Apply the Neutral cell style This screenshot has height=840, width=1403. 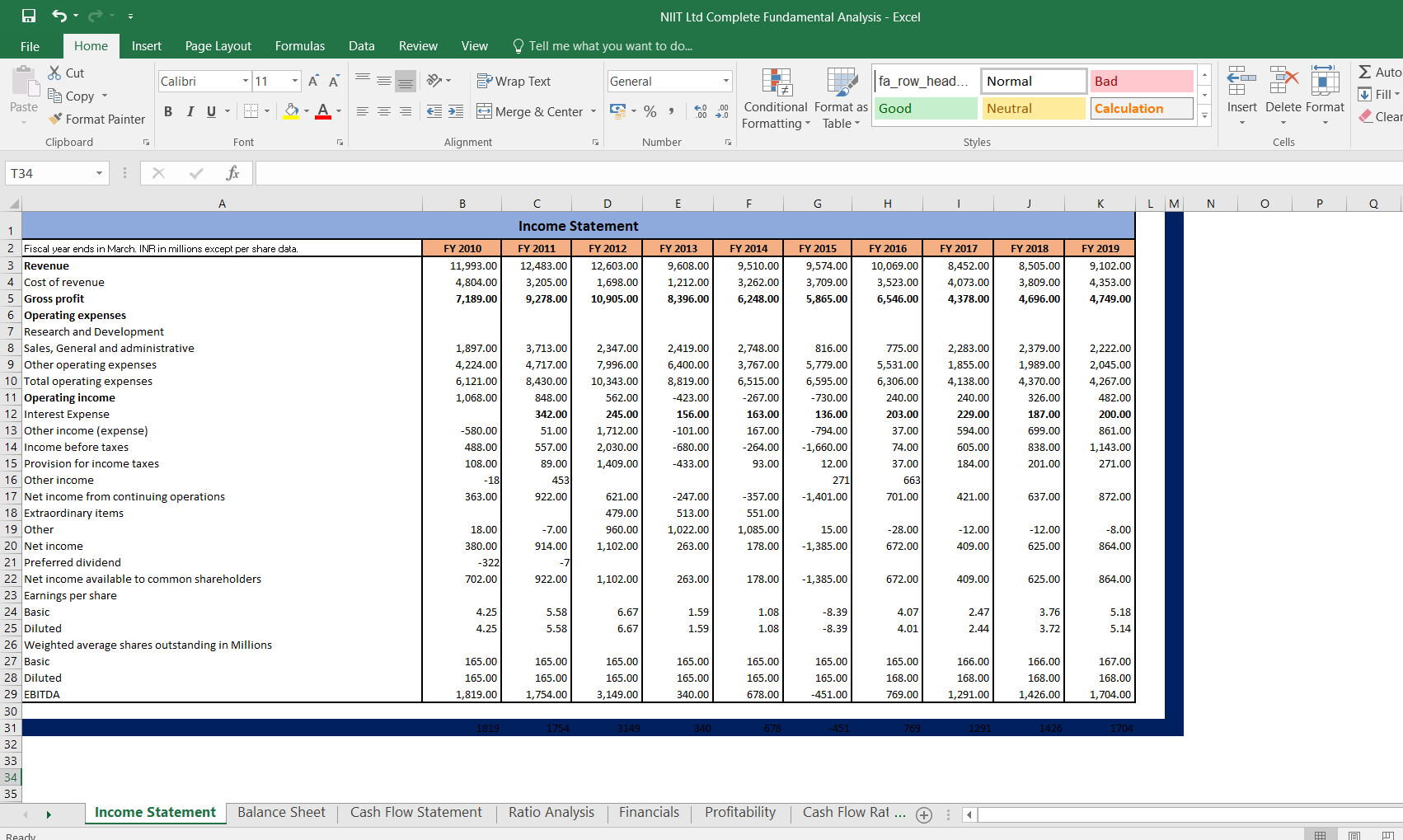pyautogui.click(x=1034, y=108)
